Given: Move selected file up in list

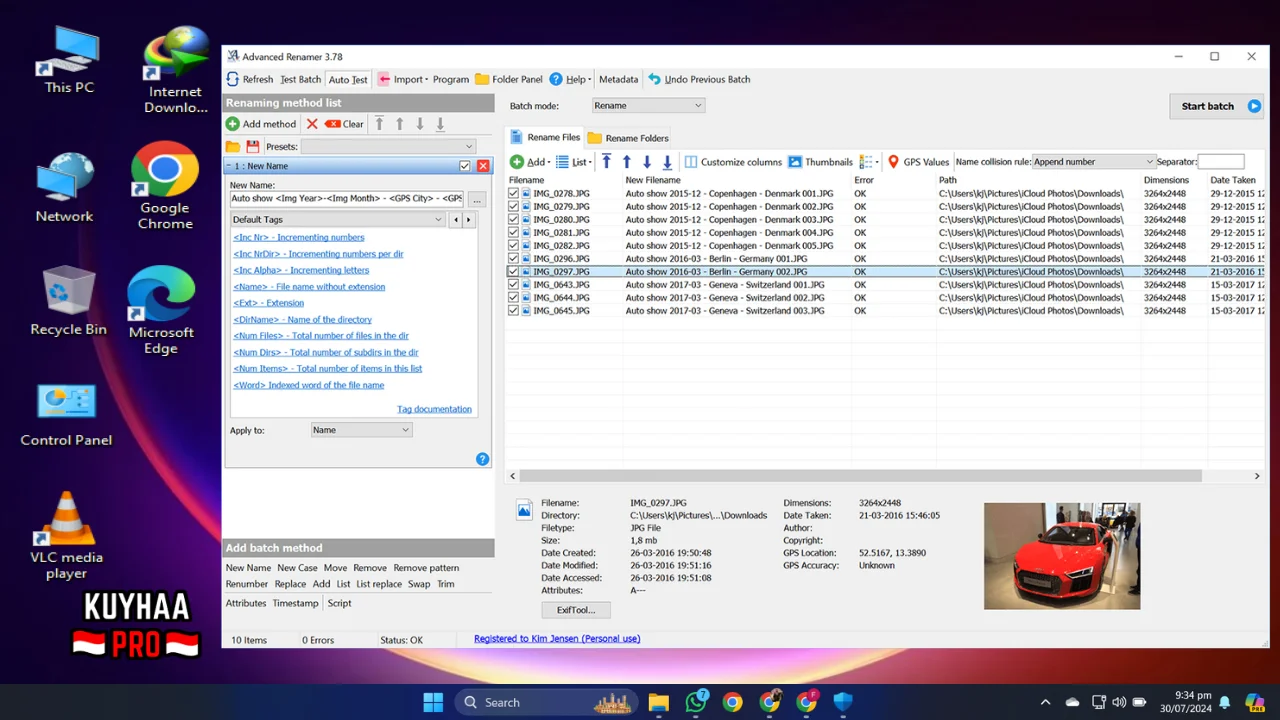Looking at the screenshot, I should click(627, 162).
